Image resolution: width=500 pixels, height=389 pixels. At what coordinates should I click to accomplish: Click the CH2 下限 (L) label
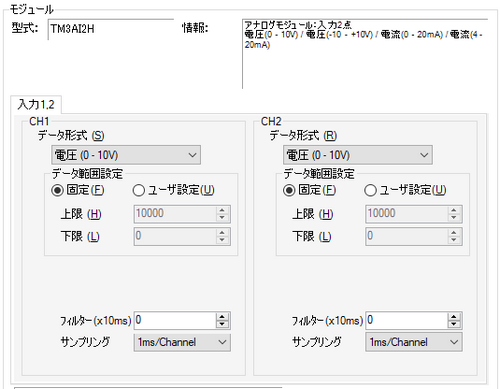tap(312, 237)
